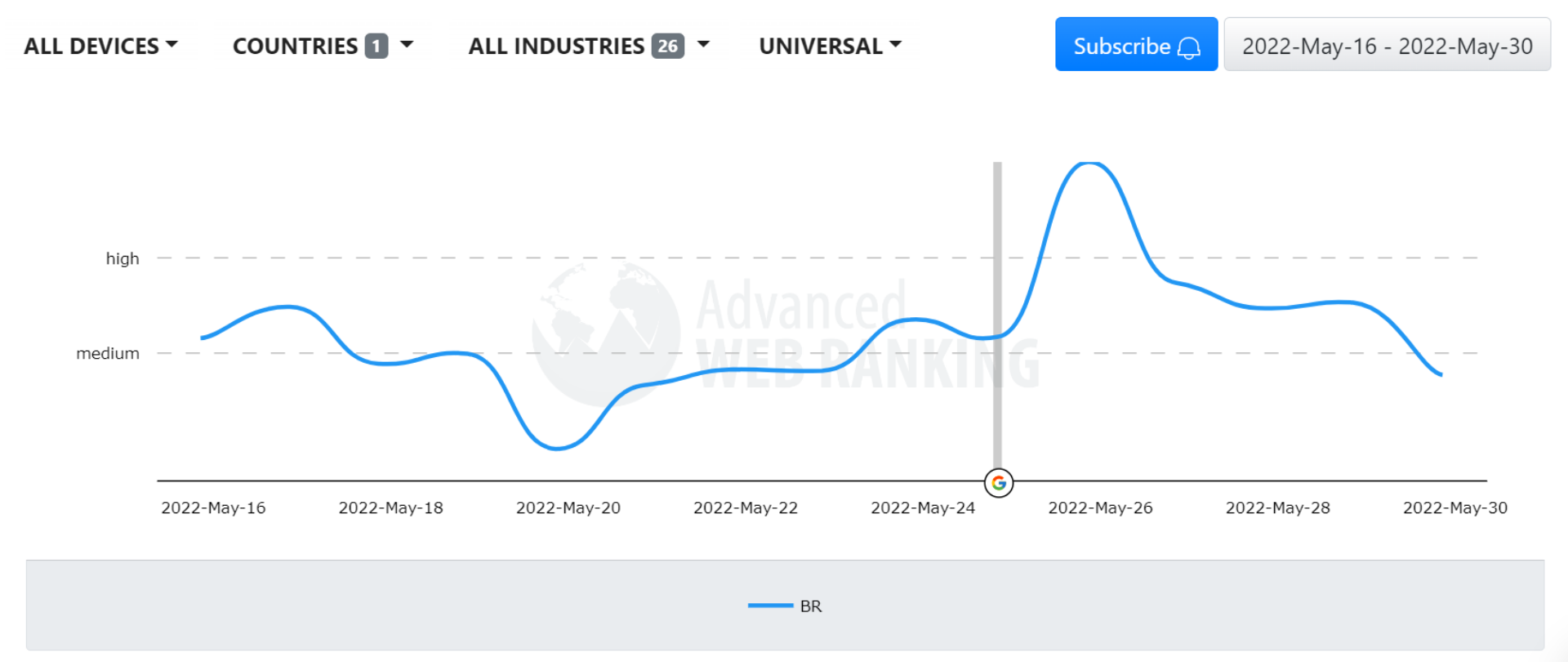The width and height of the screenshot is (1568, 662).
Task: Click the caret arrow beside the industries badge
Action: click(703, 45)
